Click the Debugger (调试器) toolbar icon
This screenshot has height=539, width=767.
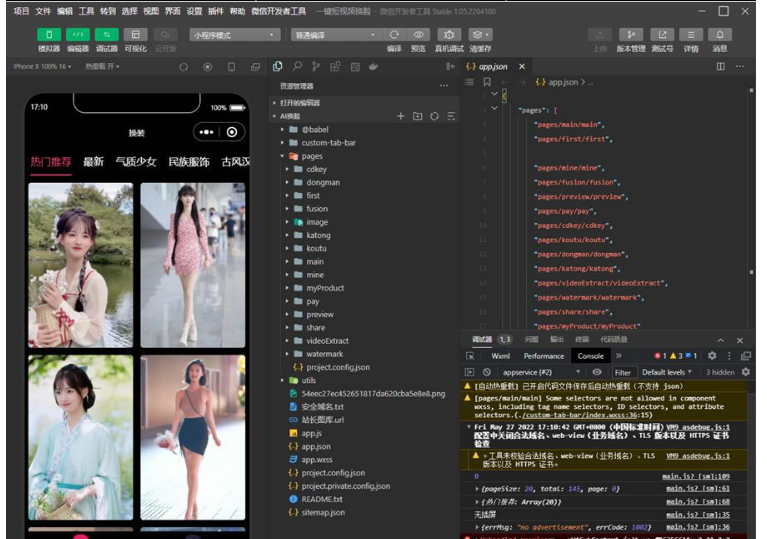point(106,35)
